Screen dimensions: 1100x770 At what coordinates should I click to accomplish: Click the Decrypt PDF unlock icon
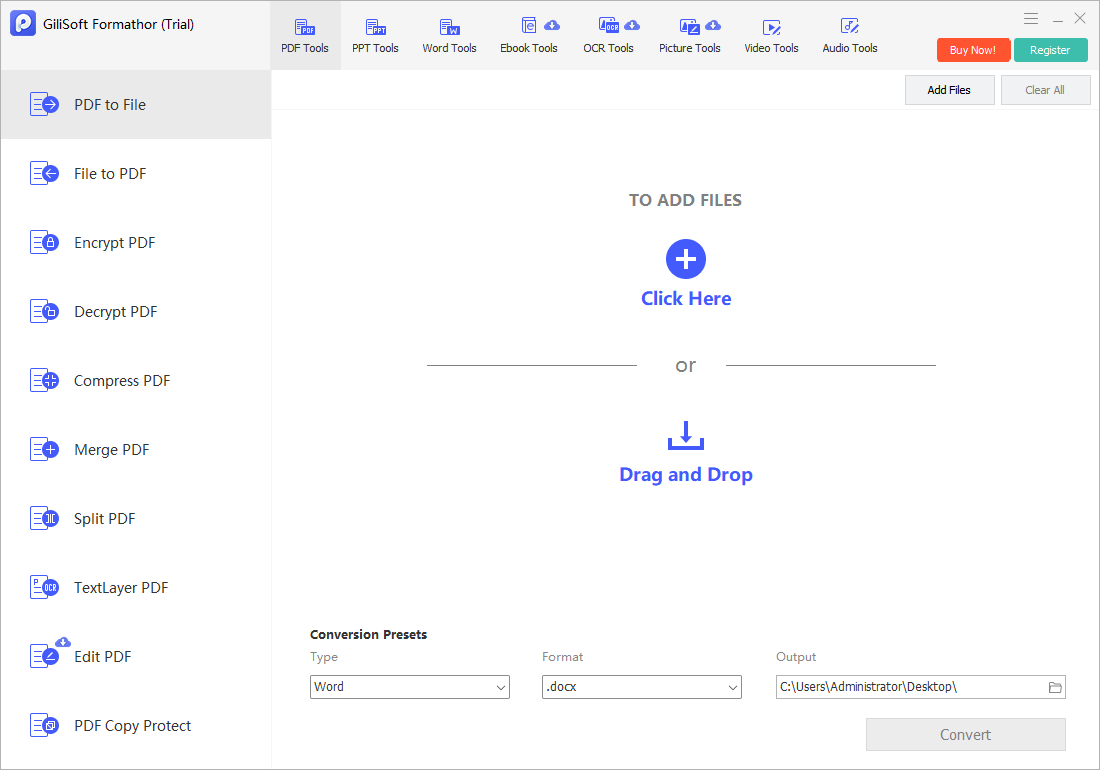44,311
